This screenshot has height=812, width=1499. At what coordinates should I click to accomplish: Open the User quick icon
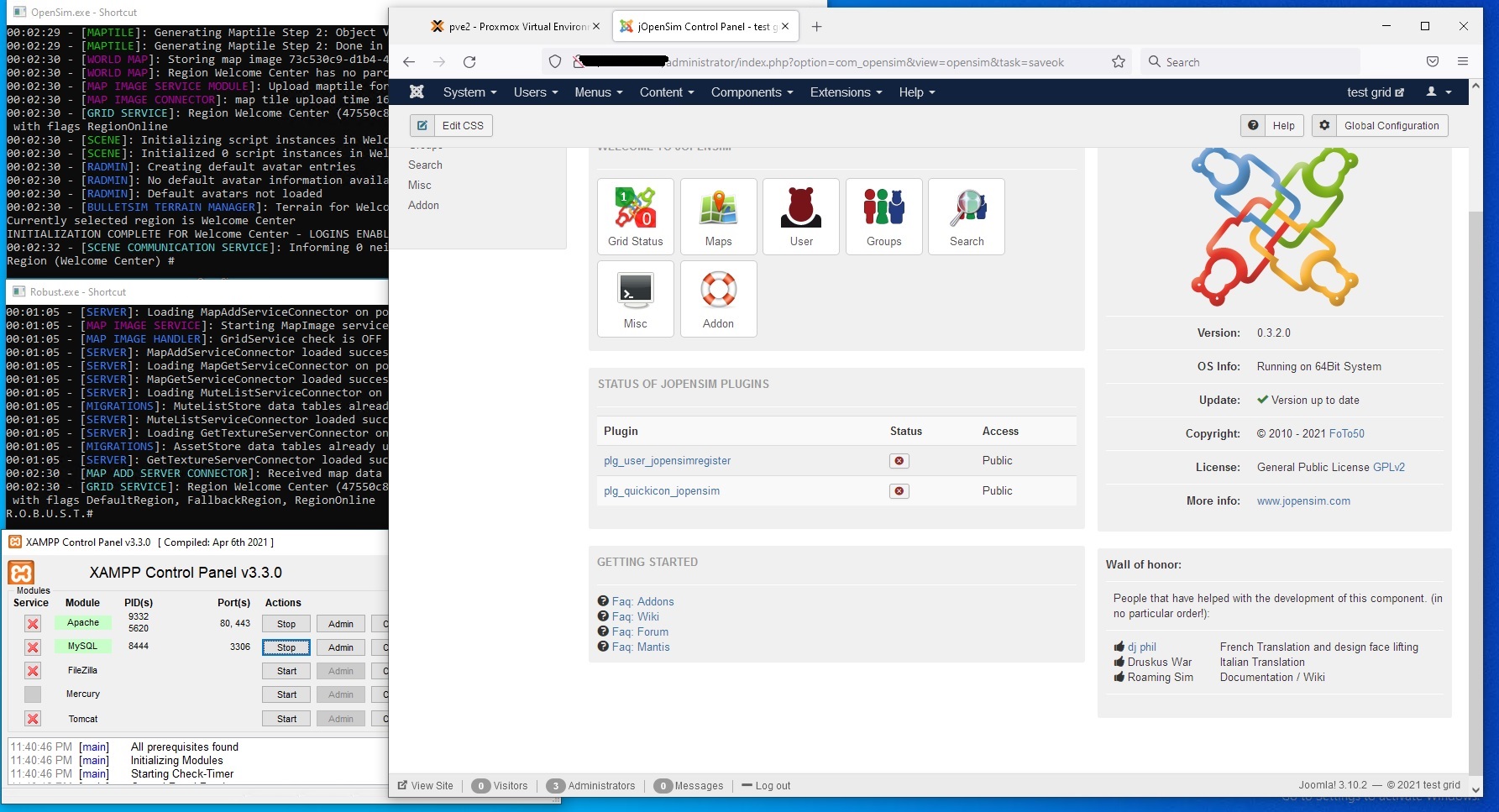click(x=801, y=217)
